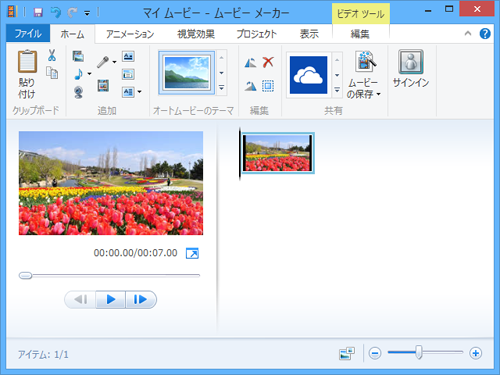Open the Add music dropdown arrow
This screenshot has height=375, width=500.
click(89, 74)
